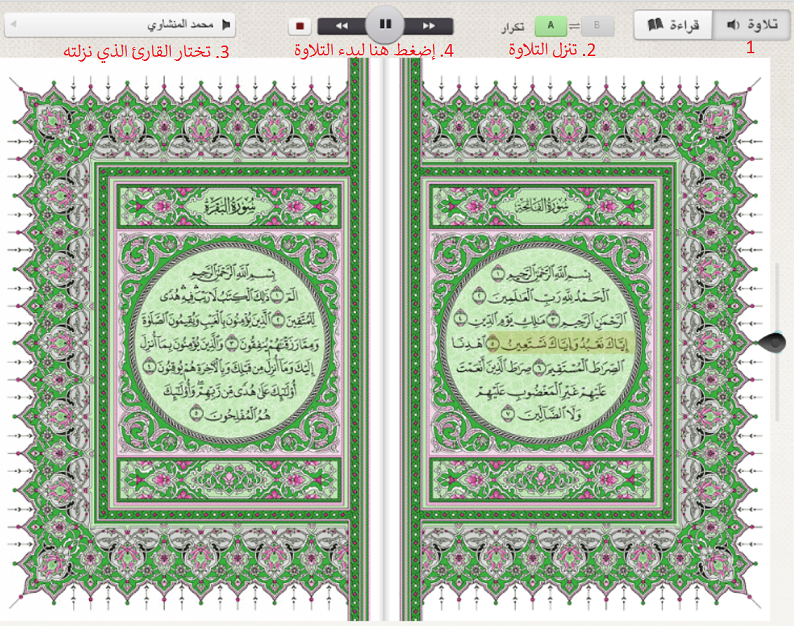Pause the recitation playback
The height and width of the screenshot is (626, 794).
click(x=385, y=23)
